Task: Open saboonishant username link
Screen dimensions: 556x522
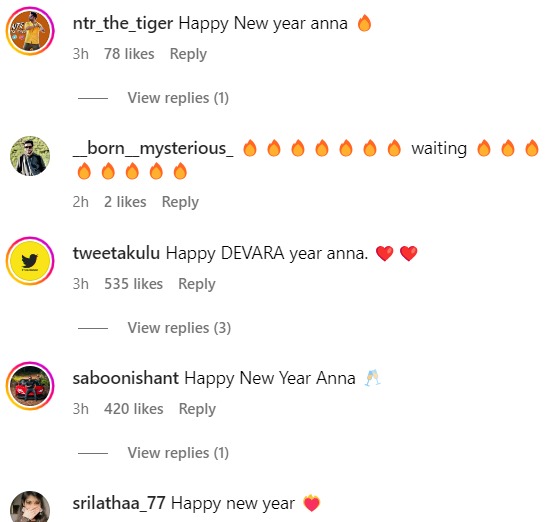Action: [126, 378]
